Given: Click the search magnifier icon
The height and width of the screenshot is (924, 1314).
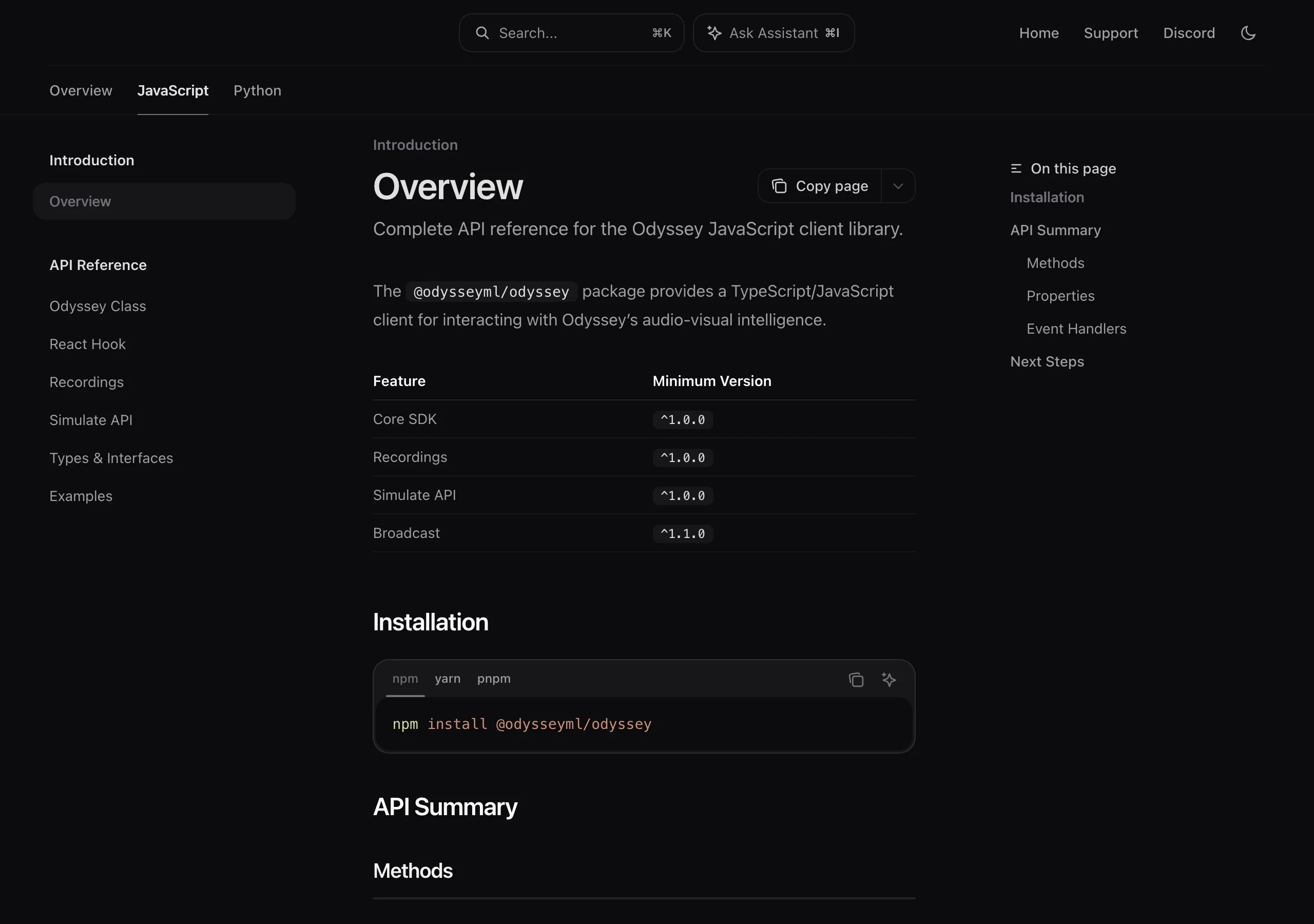Looking at the screenshot, I should pyautogui.click(x=482, y=33).
